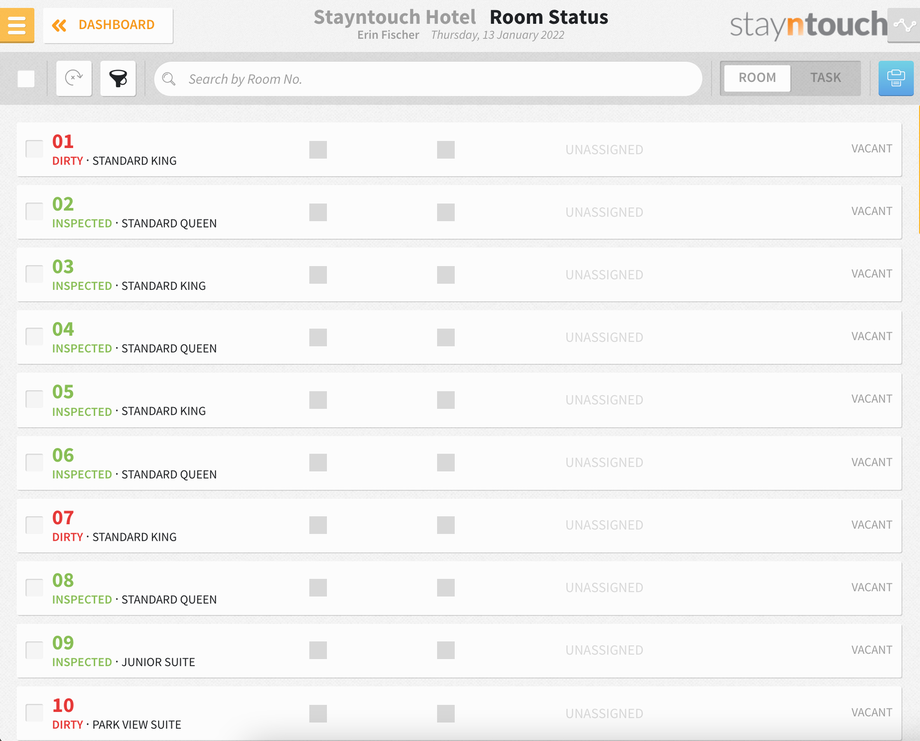Click DIRTY status of room 01
This screenshot has width=920, height=741.
click(67, 161)
